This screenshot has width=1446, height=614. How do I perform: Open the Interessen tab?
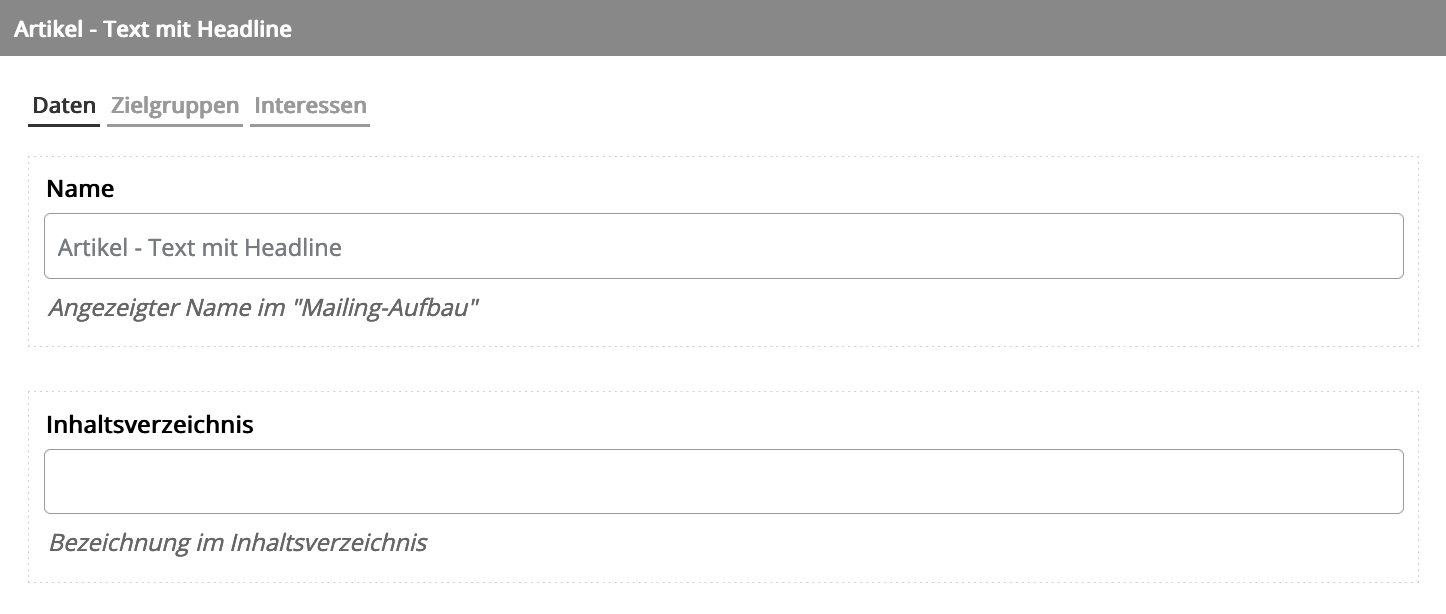coord(310,106)
